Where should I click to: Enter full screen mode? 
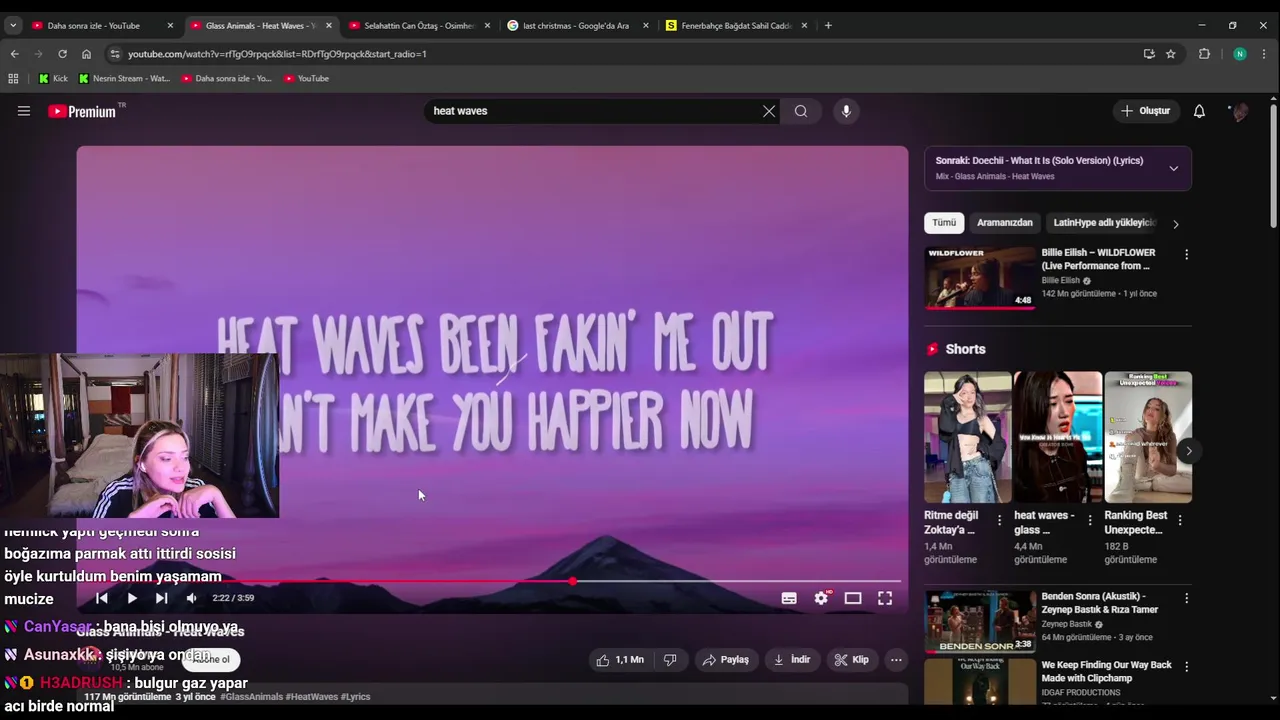(x=885, y=598)
